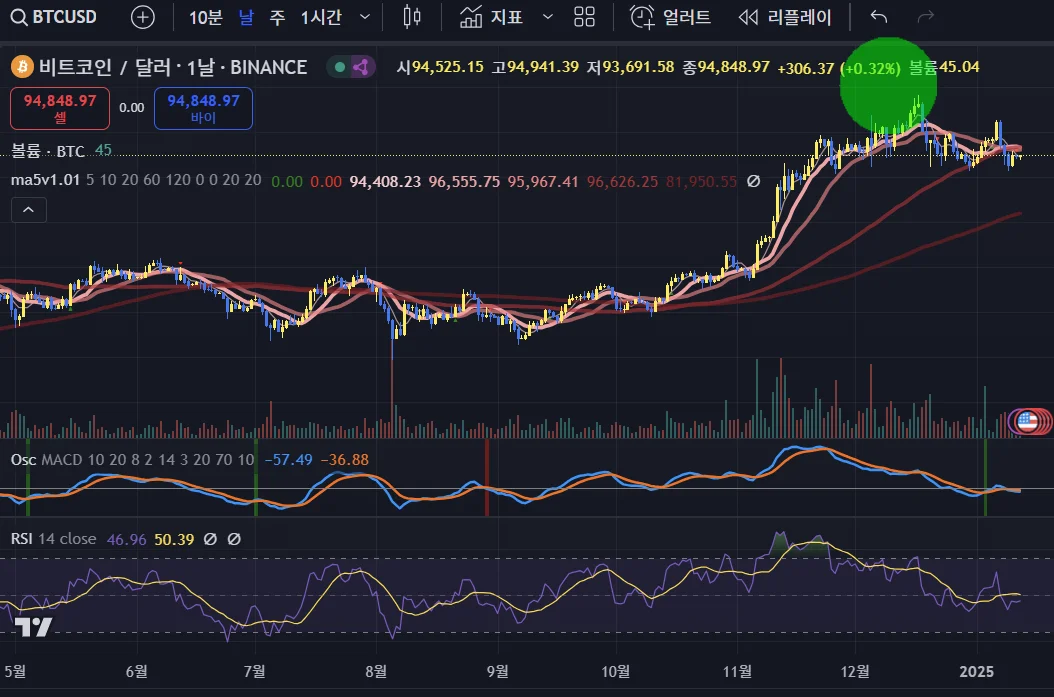Click the add symbol plus icon
1054x697 pixels.
point(143,17)
